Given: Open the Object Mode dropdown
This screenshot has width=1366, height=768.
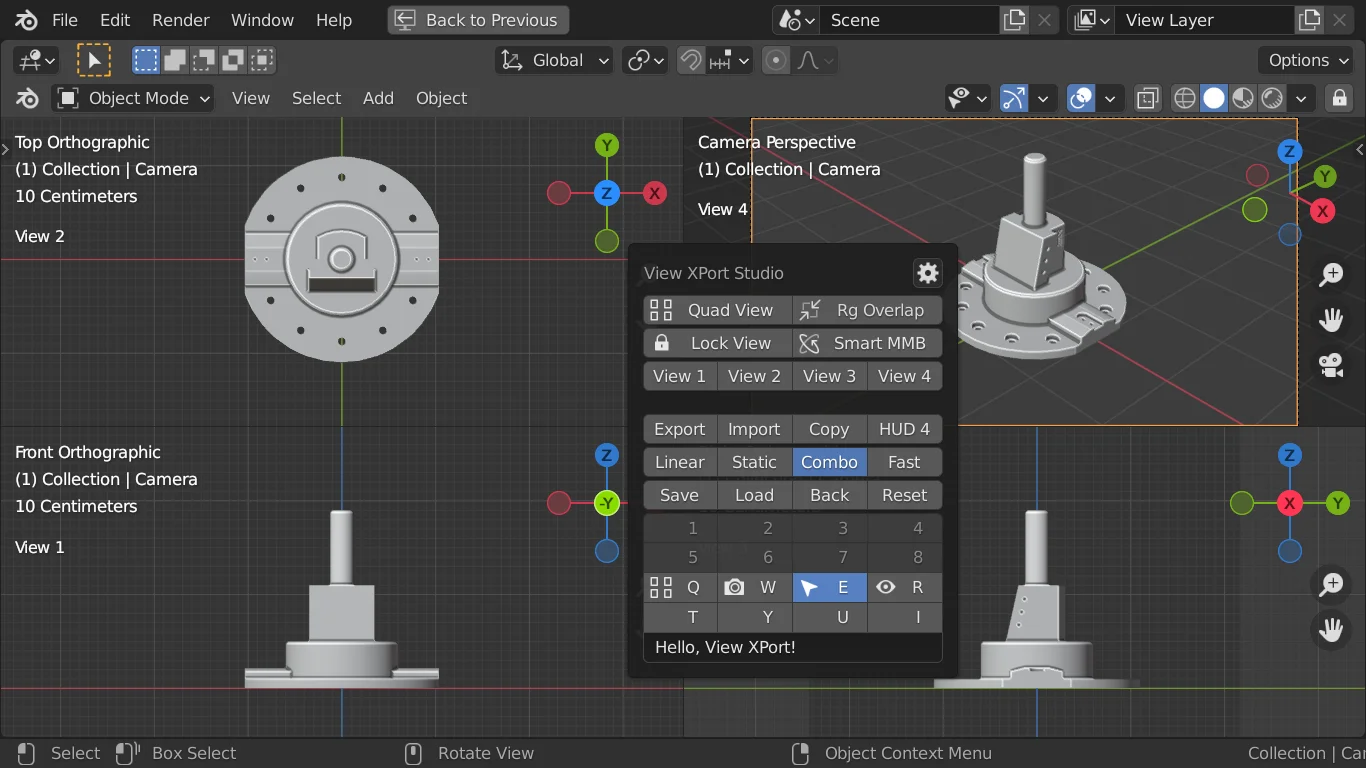Looking at the screenshot, I should click(x=132, y=98).
